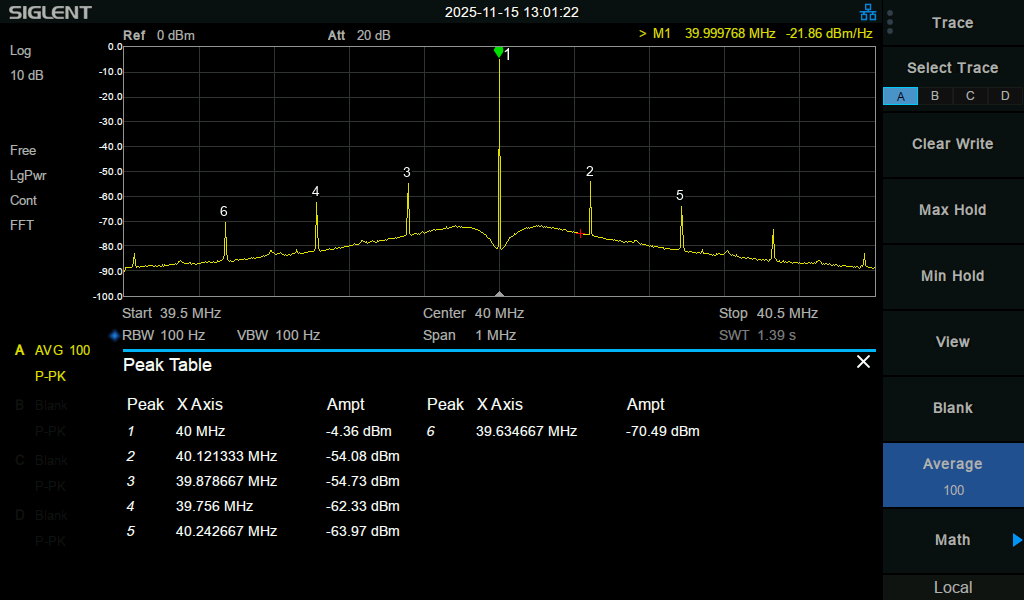
Task: Click the -21.86 dBm/Hz marker amplitude readout
Action: pyautogui.click(x=829, y=33)
